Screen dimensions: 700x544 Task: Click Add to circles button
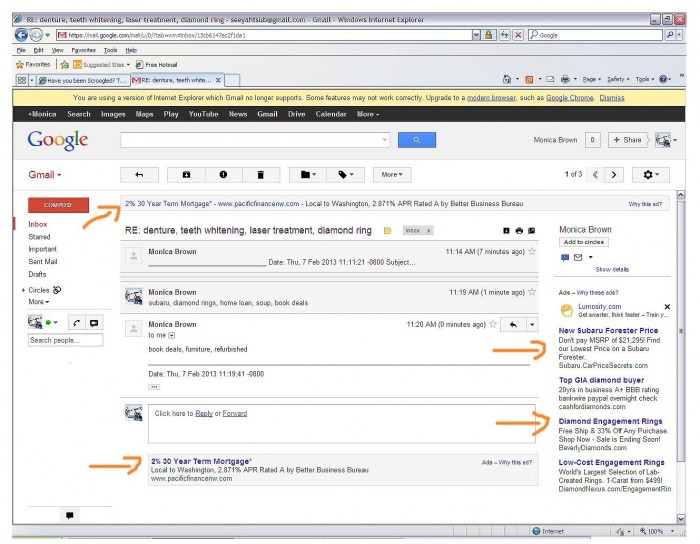point(583,242)
